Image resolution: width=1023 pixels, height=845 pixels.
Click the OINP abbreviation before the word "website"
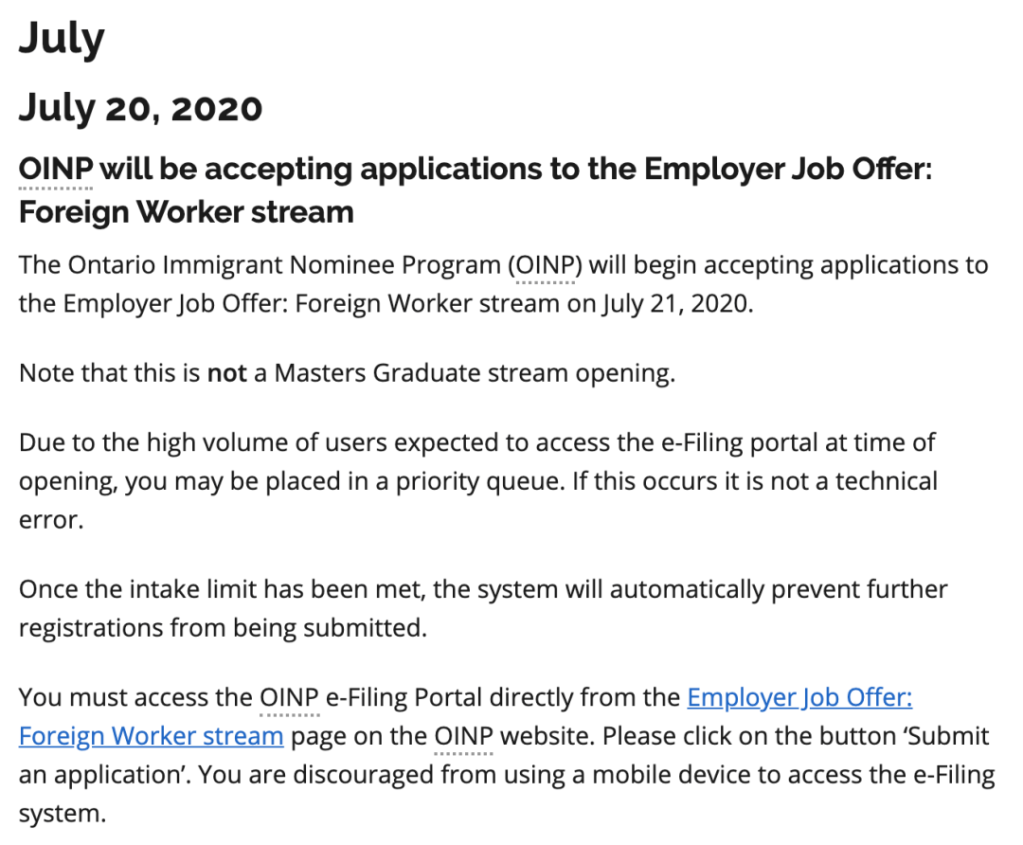(x=464, y=737)
